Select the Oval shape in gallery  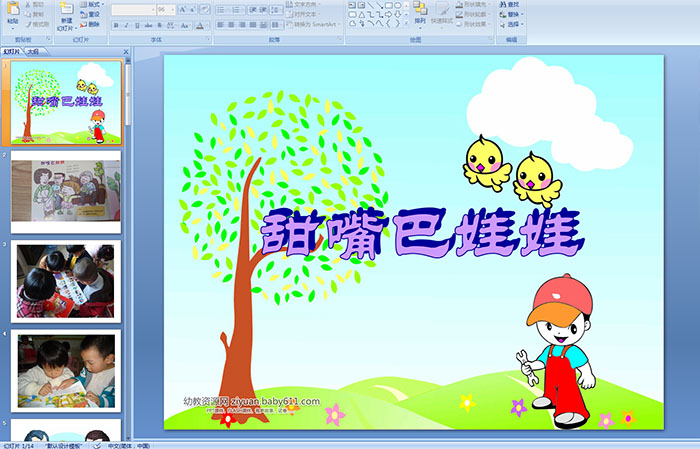pyautogui.click(x=398, y=5)
